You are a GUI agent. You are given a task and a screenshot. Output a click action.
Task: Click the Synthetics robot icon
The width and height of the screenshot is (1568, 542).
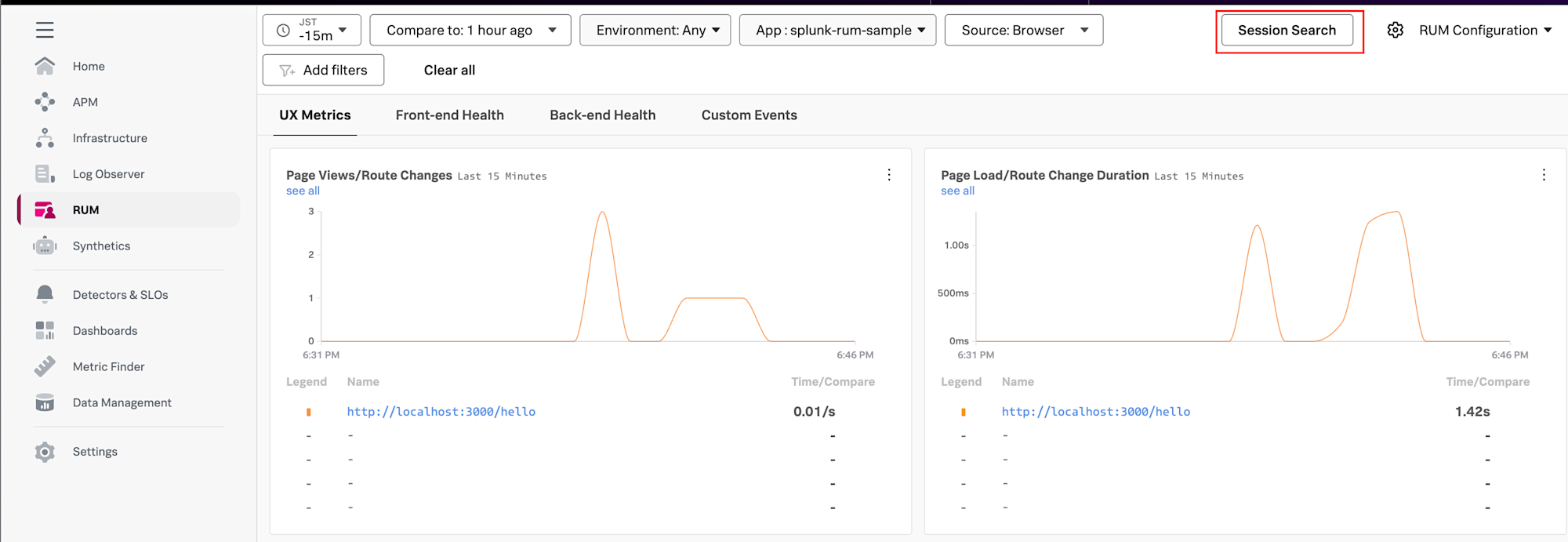click(x=45, y=246)
